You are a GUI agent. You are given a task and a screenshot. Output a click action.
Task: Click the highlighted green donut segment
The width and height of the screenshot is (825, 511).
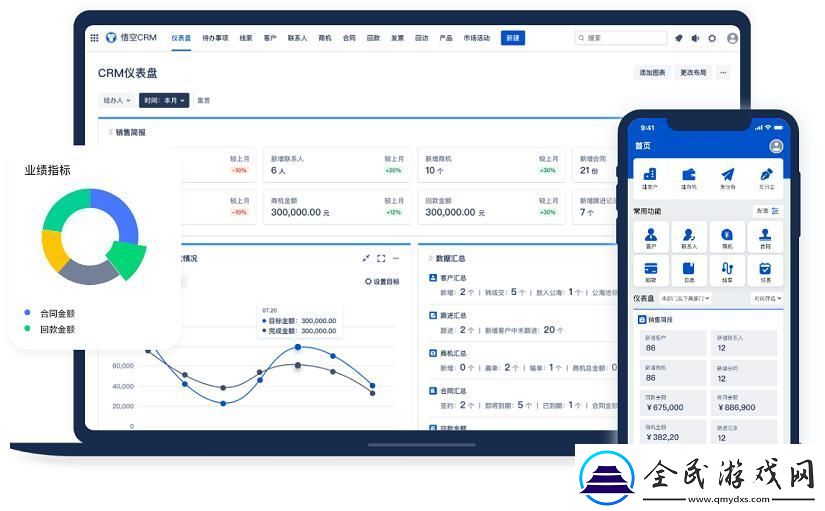click(x=126, y=259)
